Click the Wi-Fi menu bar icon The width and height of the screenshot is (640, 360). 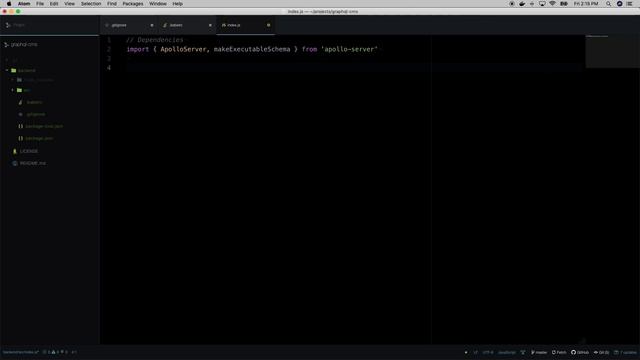552,4
